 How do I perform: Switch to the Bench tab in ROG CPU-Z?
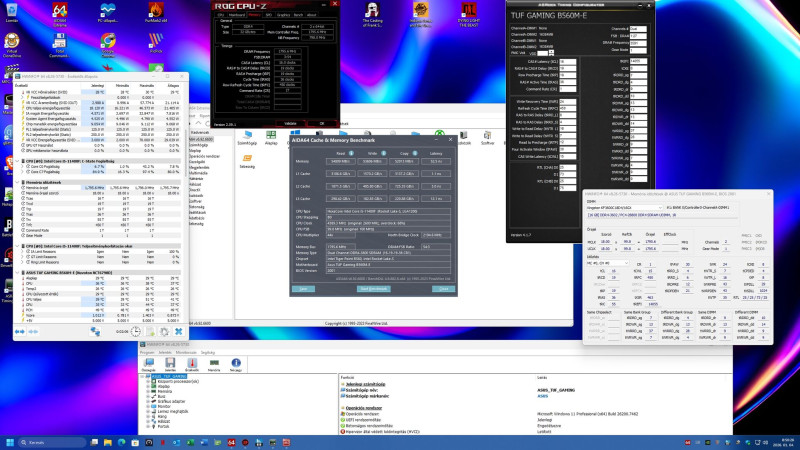(x=298, y=15)
